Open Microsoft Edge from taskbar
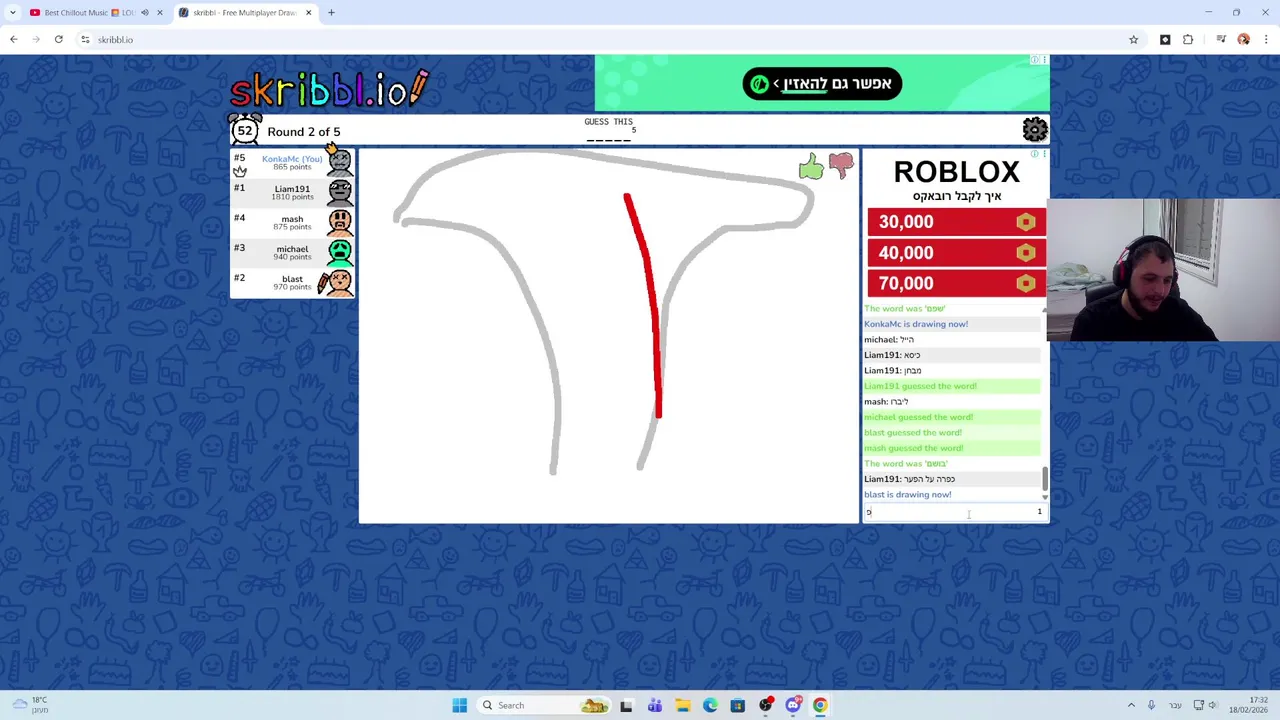 tap(710, 705)
